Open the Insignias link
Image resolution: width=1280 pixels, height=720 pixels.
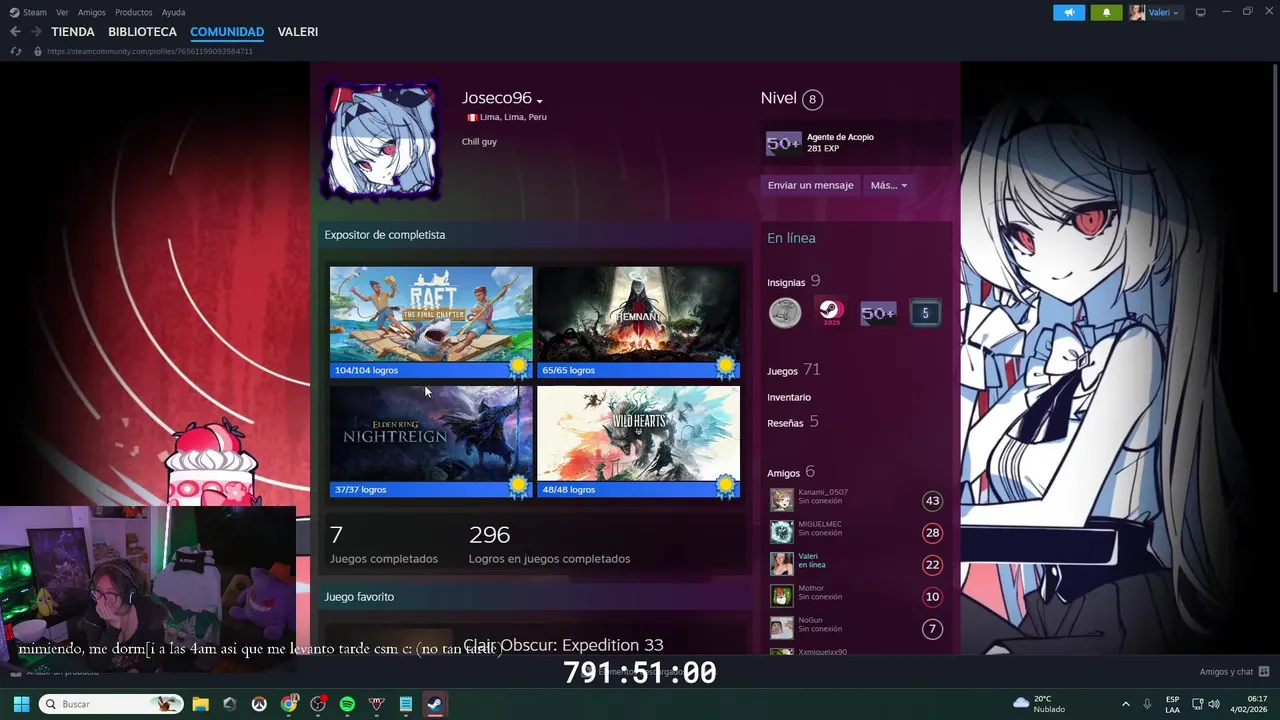(785, 282)
